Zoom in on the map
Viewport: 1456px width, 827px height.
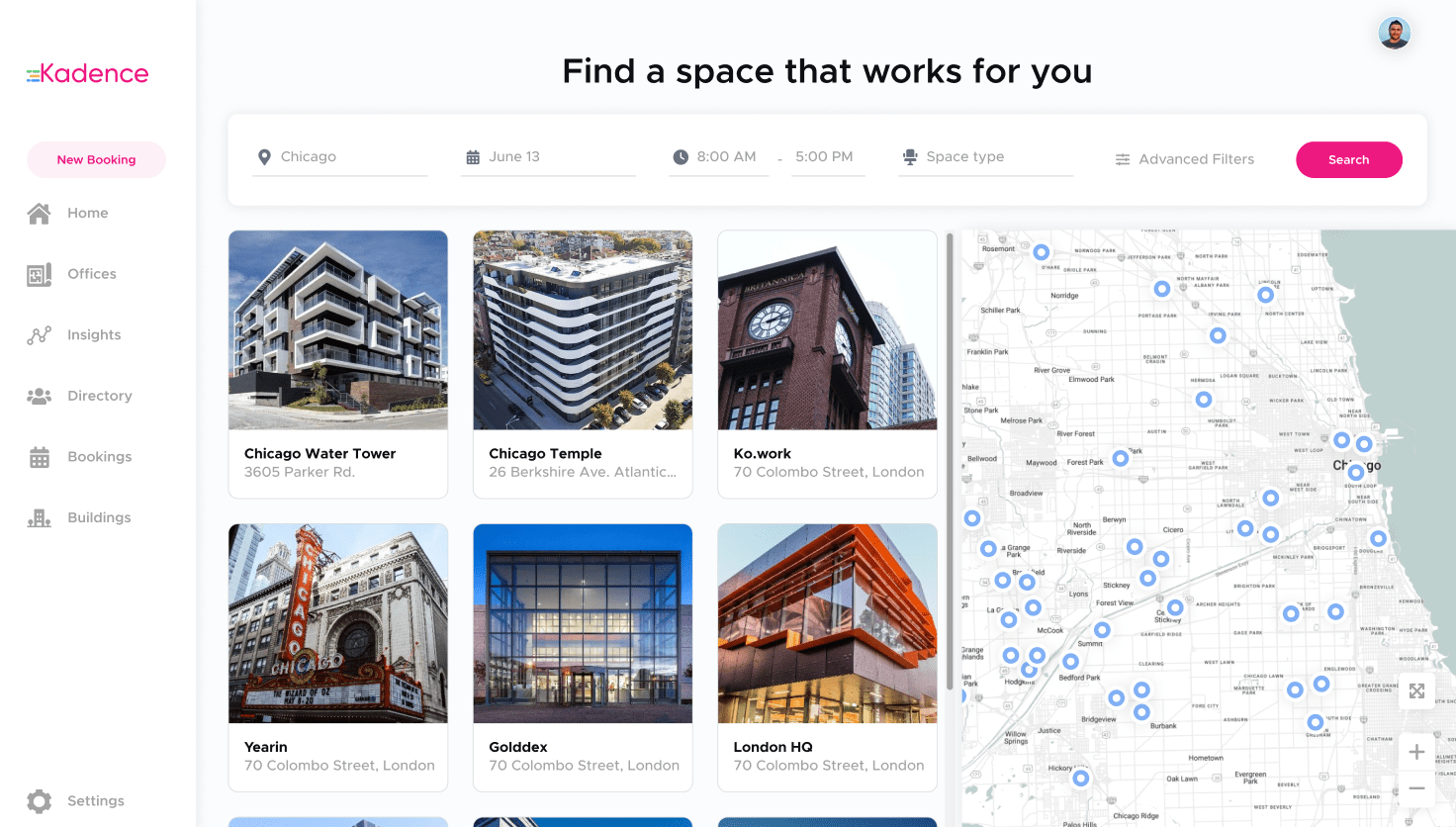[x=1416, y=752]
